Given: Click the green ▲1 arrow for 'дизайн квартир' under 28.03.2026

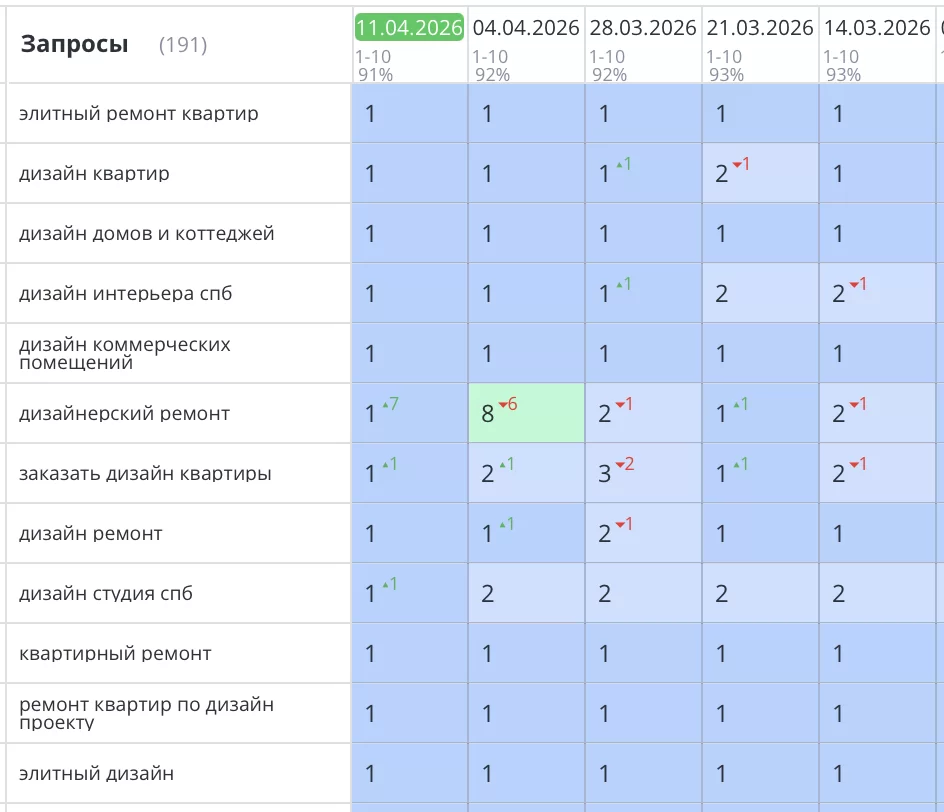Looking at the screenshot, I should pyautogui.click(x=620, y=165).
